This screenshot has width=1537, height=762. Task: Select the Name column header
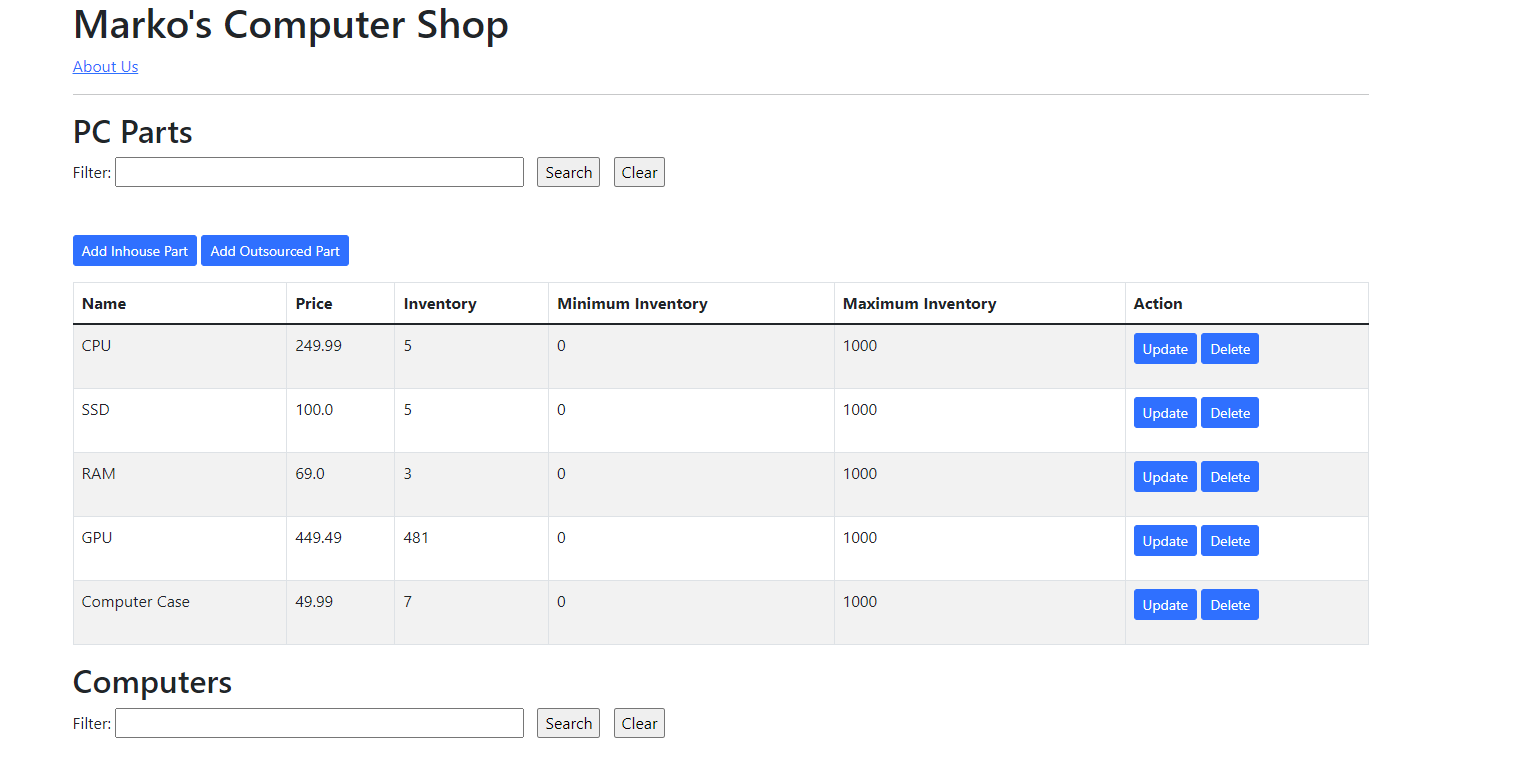pyautogui.click(x=103, y=303)
